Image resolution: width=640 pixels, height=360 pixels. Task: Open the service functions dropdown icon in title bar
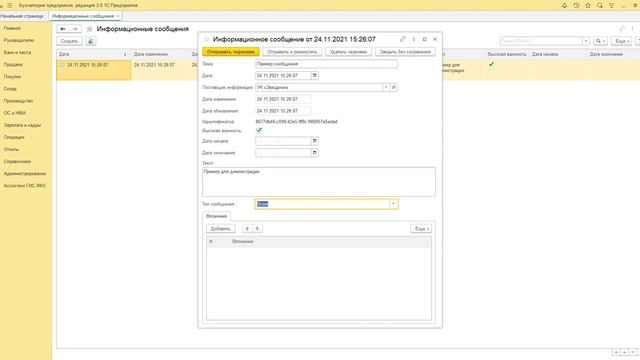click(x=611, y=5)
